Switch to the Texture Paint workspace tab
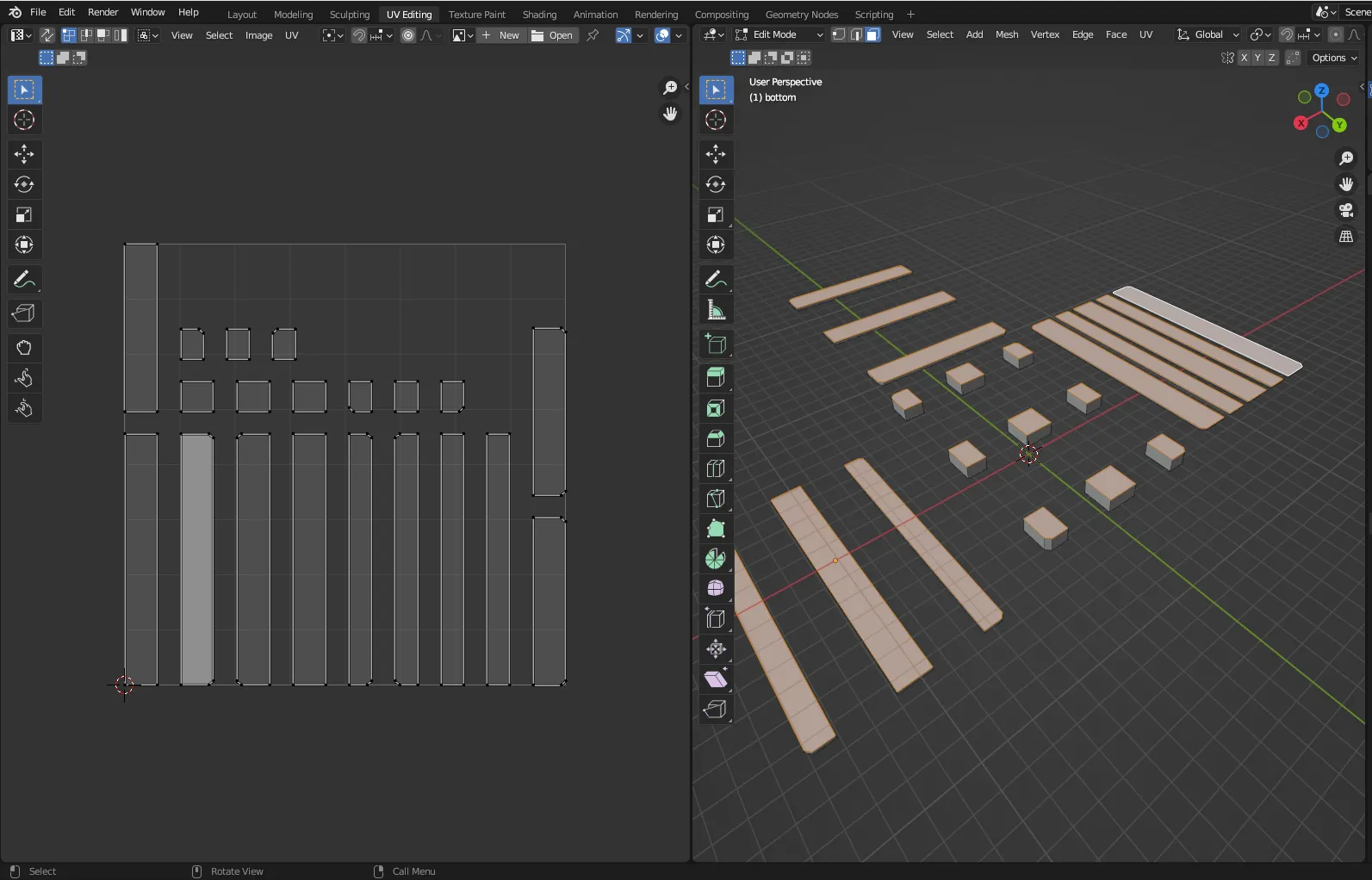Image resolution: width=1372 pixels, height=880 pixels. coord(476,15)
